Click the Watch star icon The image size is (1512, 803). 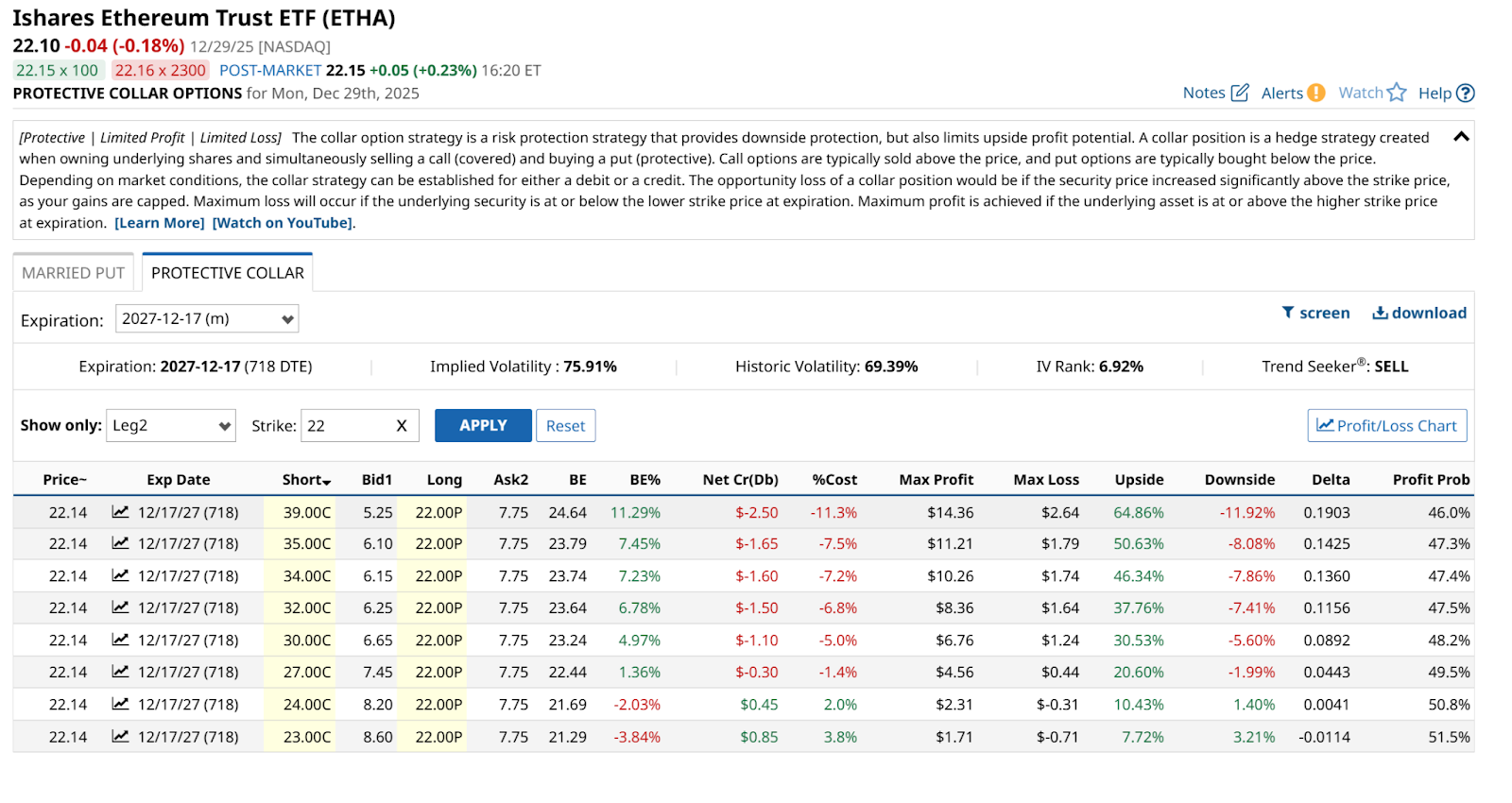click(x=1397, y=93)
